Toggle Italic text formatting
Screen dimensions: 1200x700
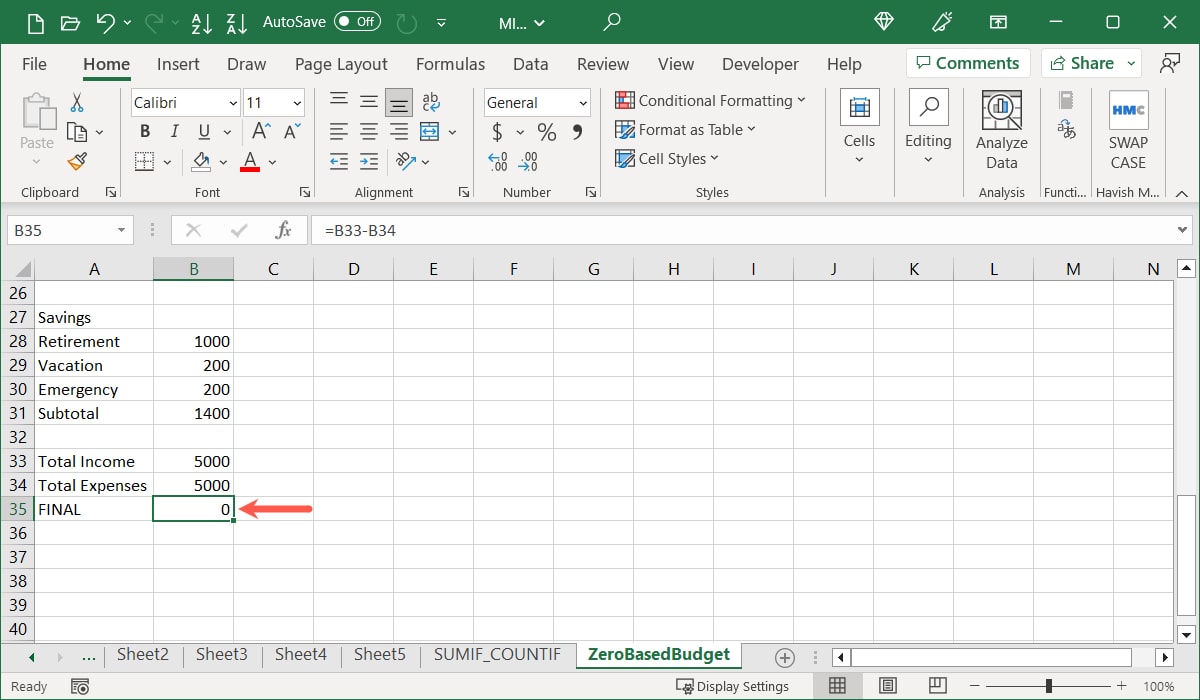(175, 132)
